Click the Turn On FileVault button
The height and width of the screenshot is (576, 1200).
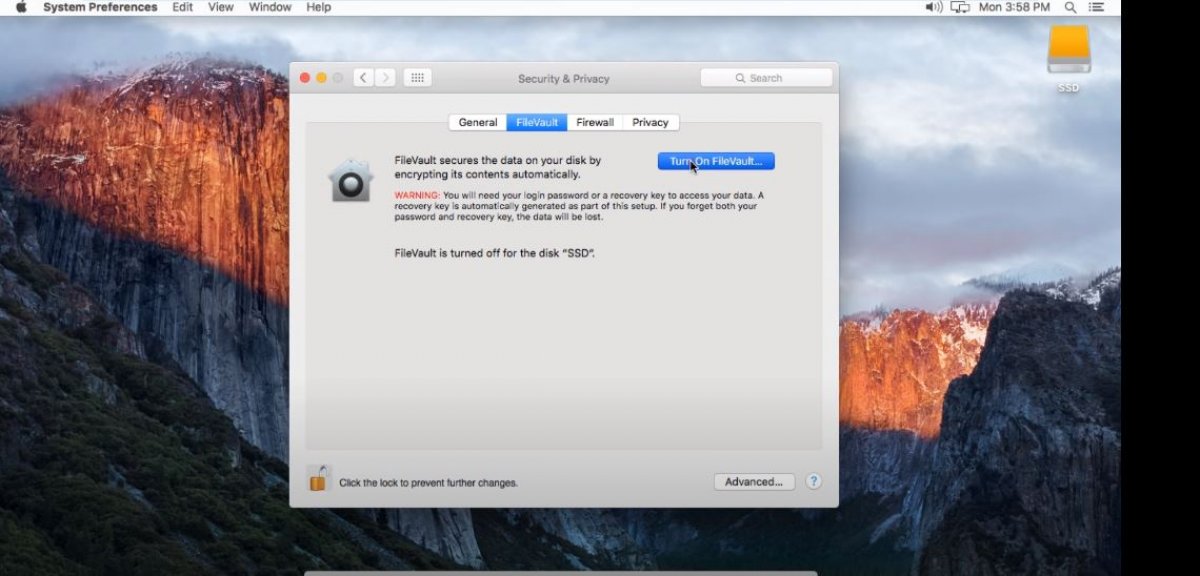(715, 161)
